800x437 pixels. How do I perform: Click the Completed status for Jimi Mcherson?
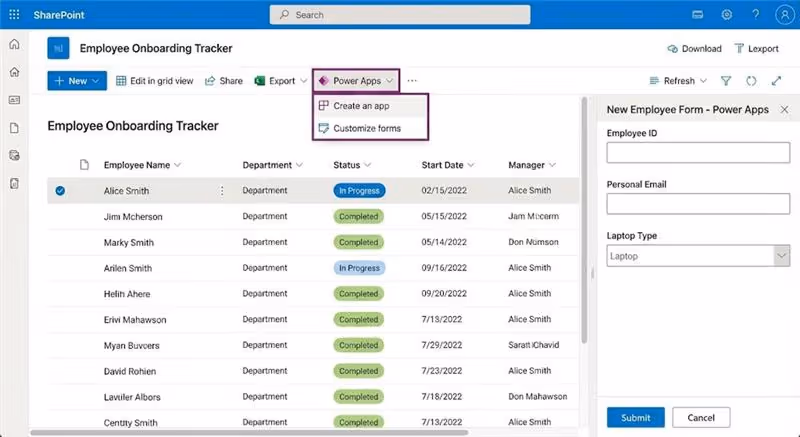(358, 216)
